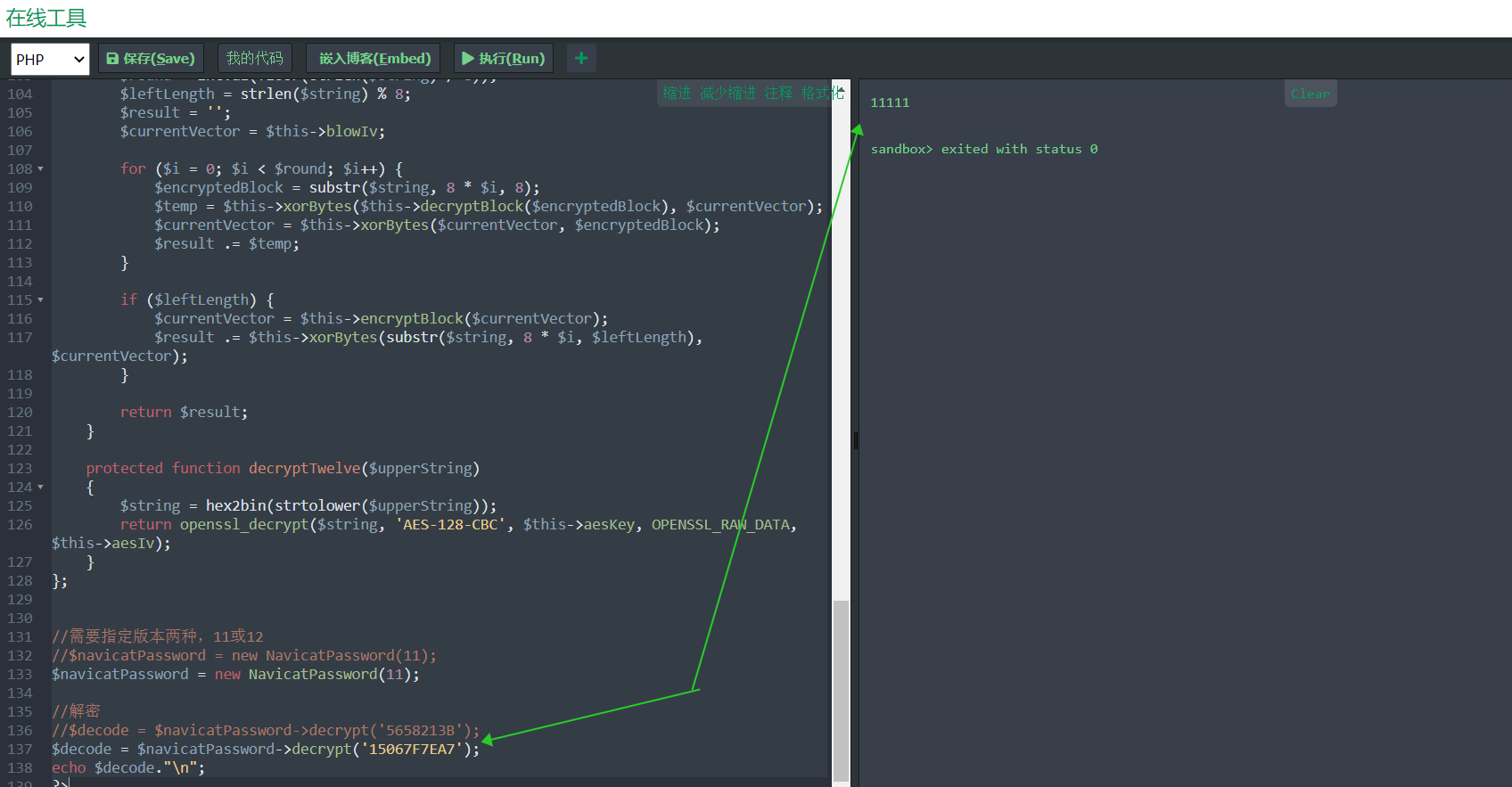
Task: Click the green plus add button
Action: pyautogui.click(x=581, y=59)
